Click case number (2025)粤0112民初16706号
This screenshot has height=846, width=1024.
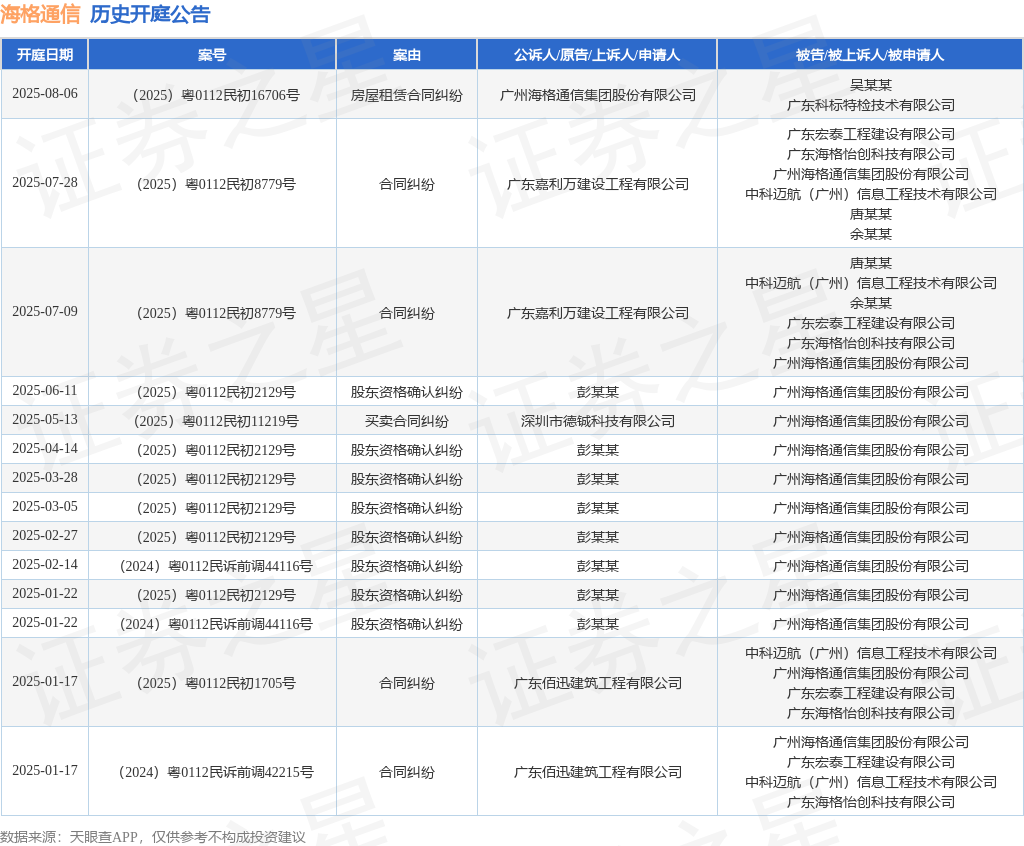tap(212, 95)
